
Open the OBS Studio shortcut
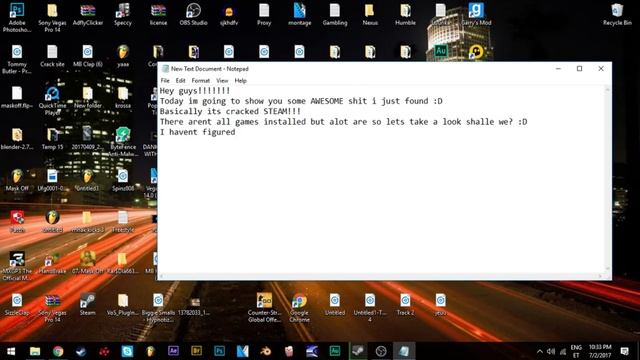point(193,14)
